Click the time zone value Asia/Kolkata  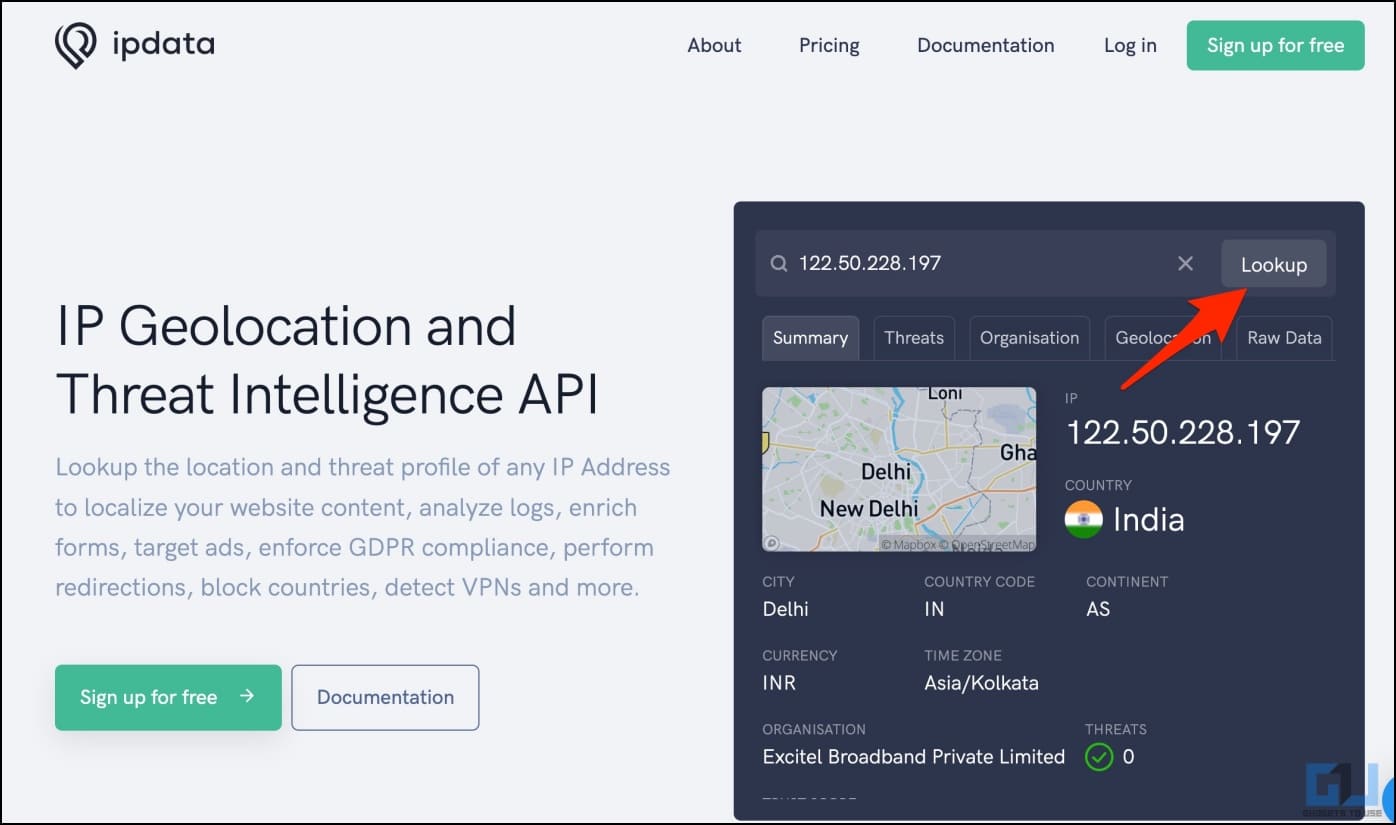pyautogui.click(x=981, y=684)
